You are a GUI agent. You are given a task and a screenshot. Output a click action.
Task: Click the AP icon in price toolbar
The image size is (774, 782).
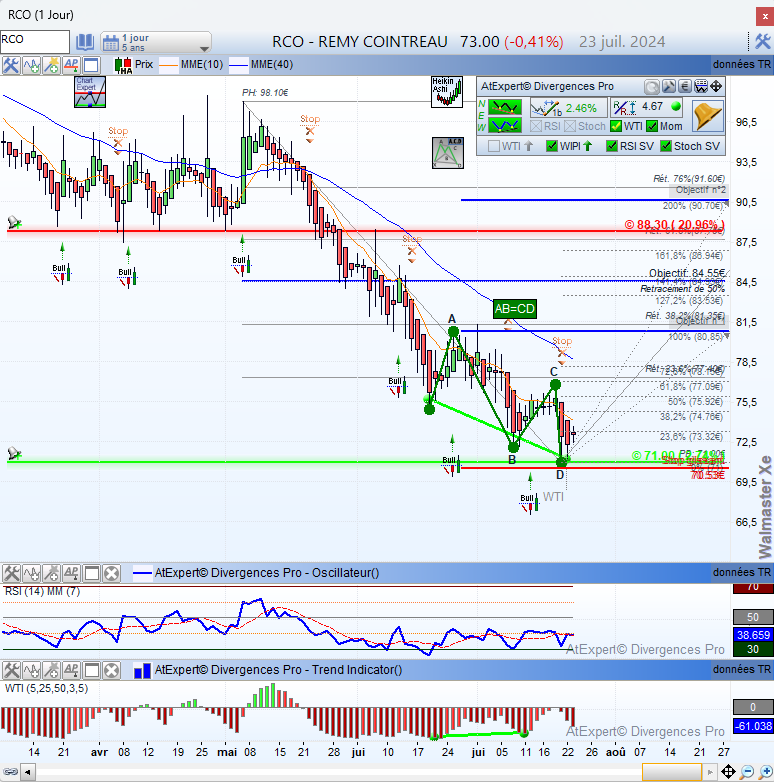pos(71,65)
